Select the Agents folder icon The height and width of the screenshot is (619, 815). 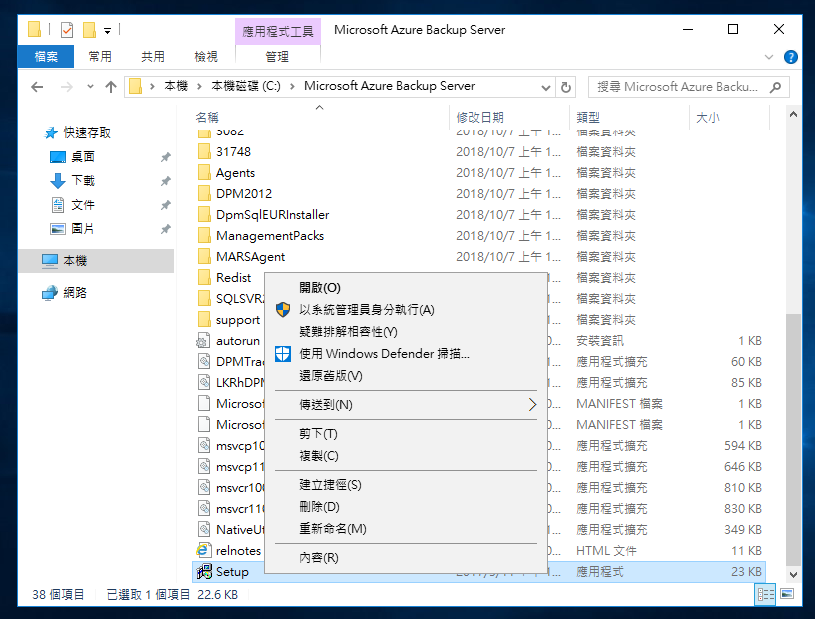[x=204, y=172]
